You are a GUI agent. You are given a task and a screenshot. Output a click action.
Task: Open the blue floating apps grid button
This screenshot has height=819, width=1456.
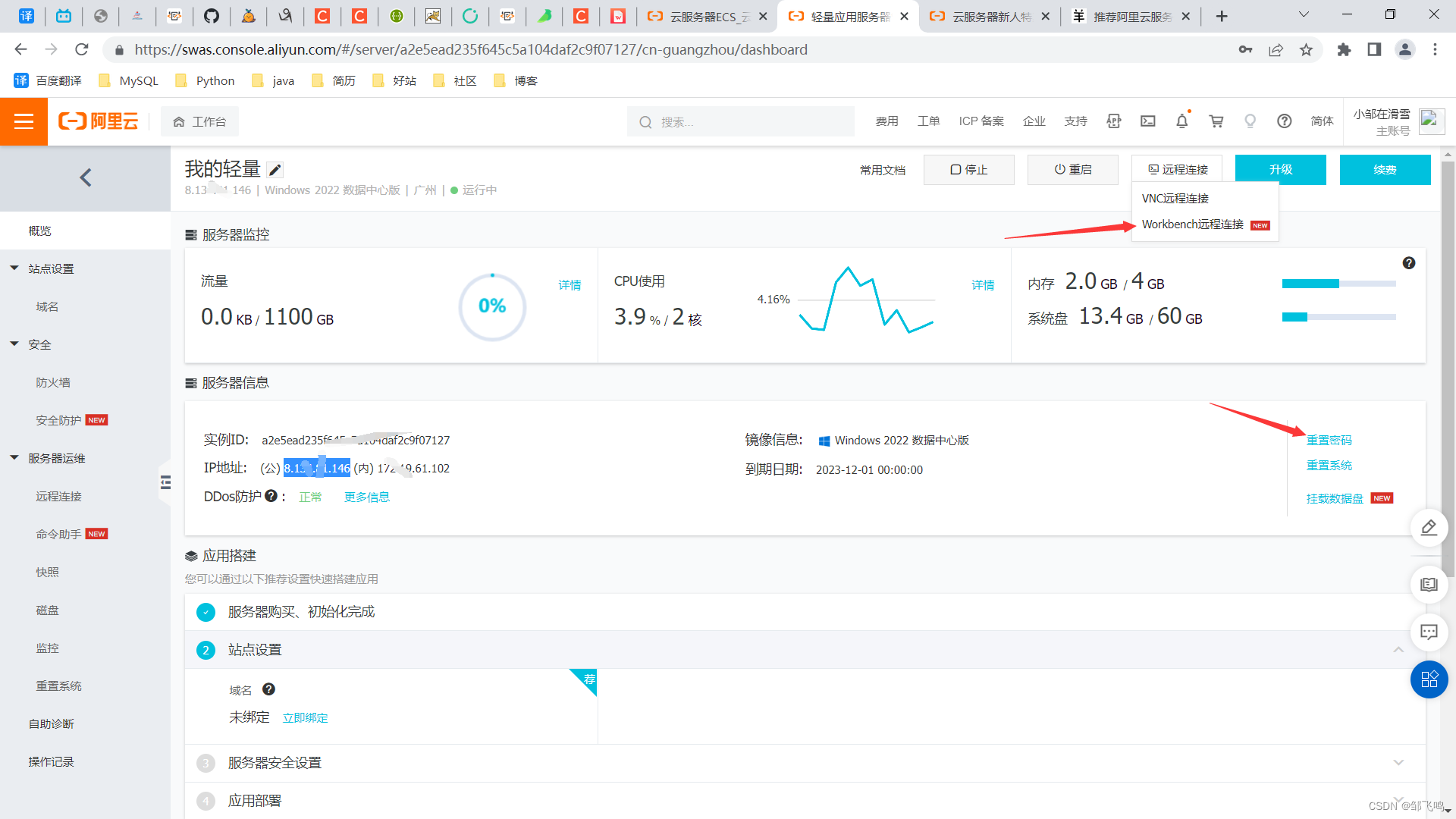pos(1429,679)
